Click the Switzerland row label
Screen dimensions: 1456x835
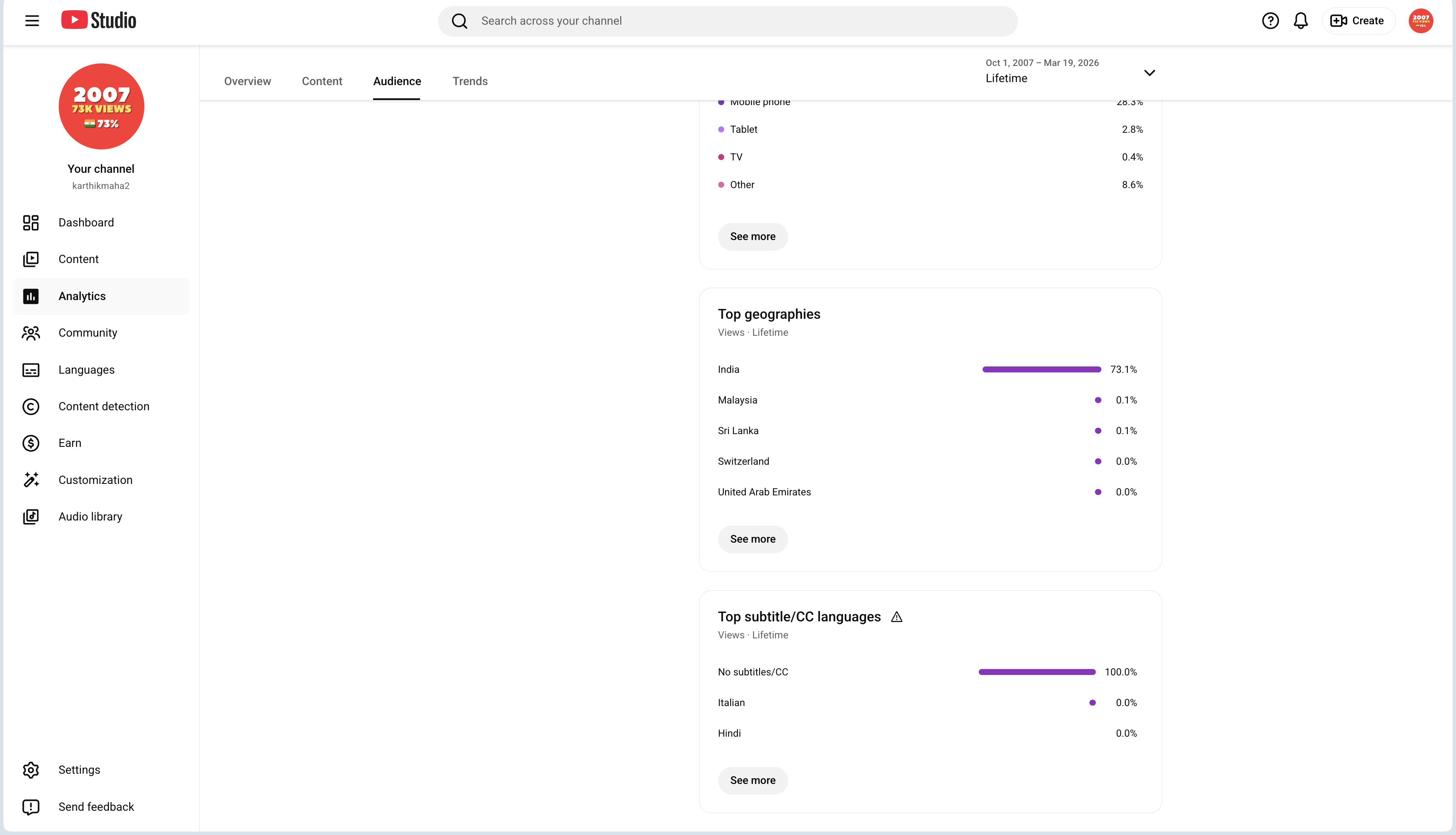click(x=743, y=461)
